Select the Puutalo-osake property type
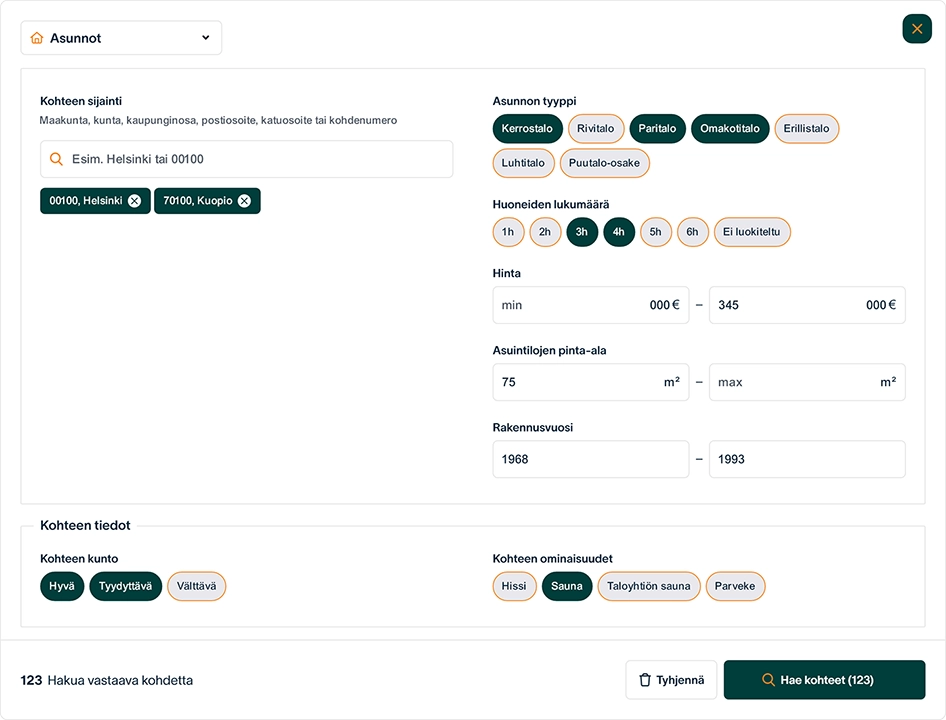Viewport: 946px width, 720px height. 605,163
